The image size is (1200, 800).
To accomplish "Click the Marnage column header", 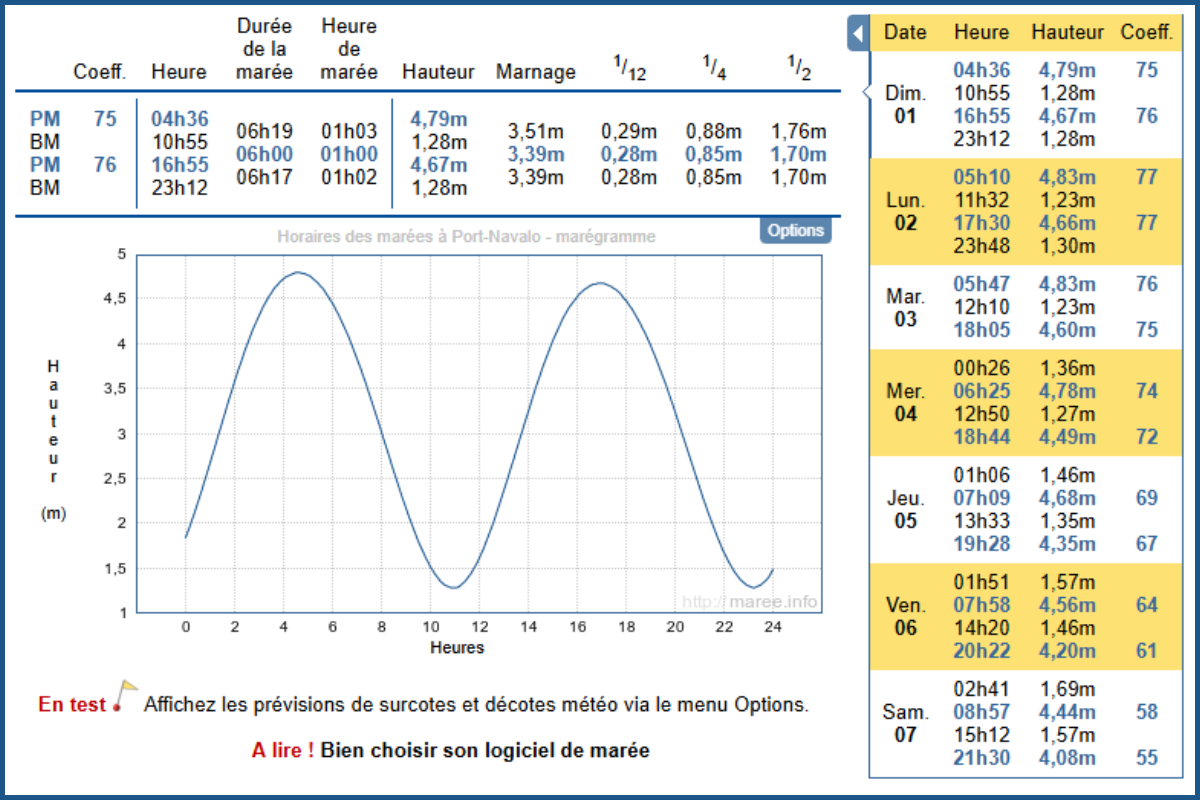I will (x=536, y=72).
